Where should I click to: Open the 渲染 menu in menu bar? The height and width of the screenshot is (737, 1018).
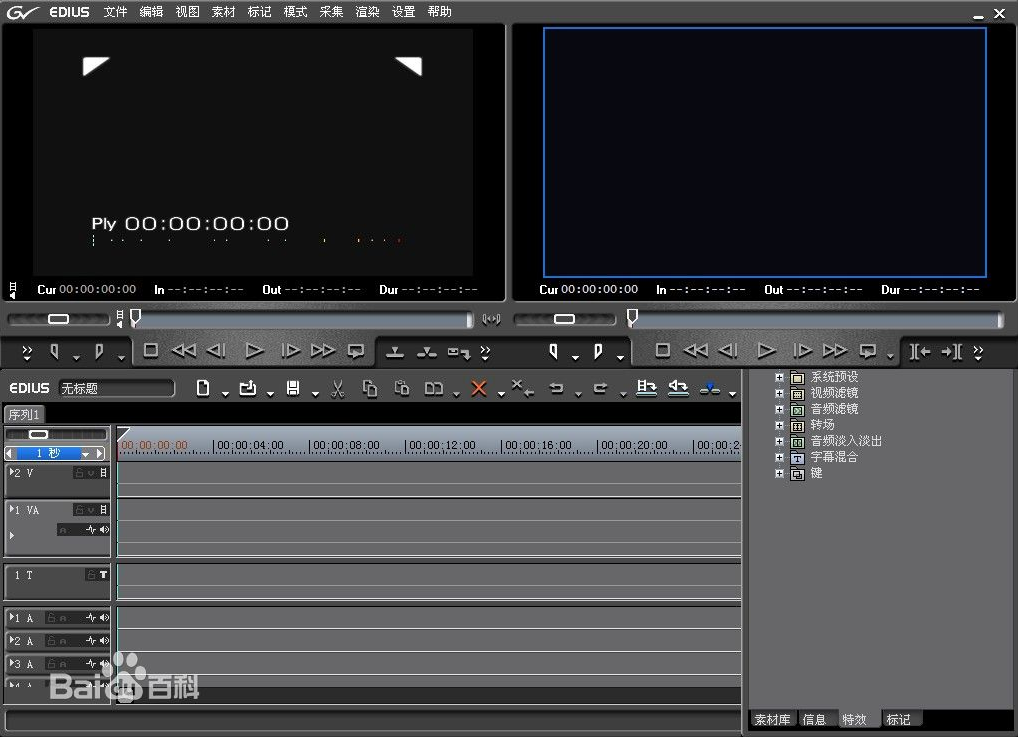pyautogui.click(x=367, y=12)
